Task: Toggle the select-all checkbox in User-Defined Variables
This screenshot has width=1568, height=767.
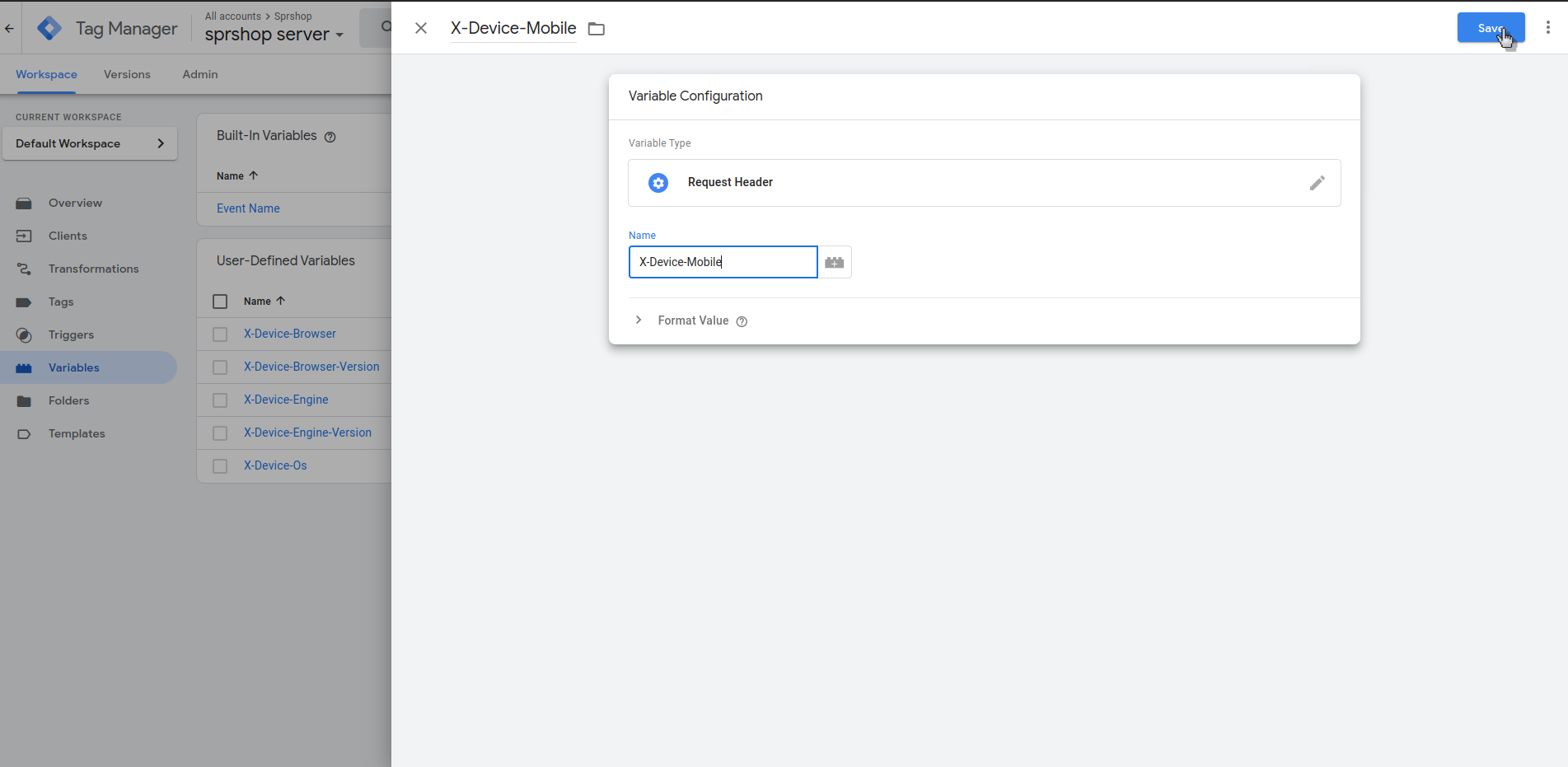Action: coord(220,302)
